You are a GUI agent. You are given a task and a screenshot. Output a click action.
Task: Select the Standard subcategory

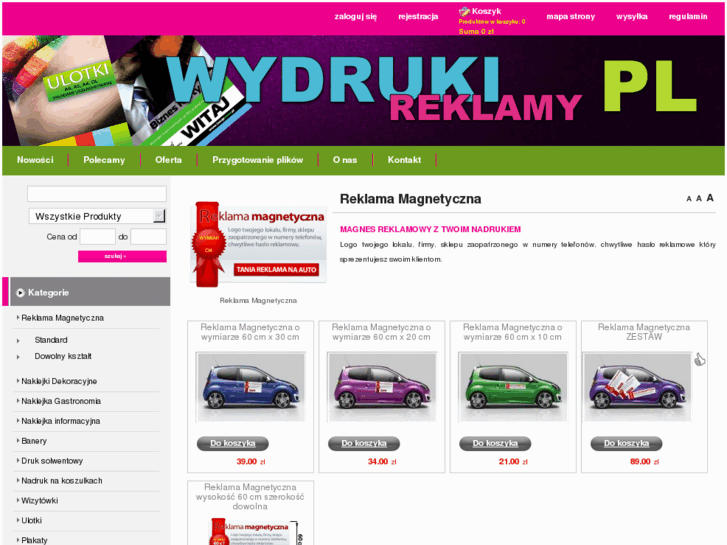point(51,340)
